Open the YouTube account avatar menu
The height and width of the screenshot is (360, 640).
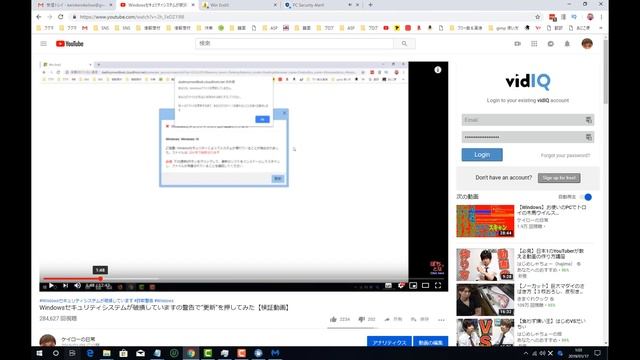[x=587, y=44]
